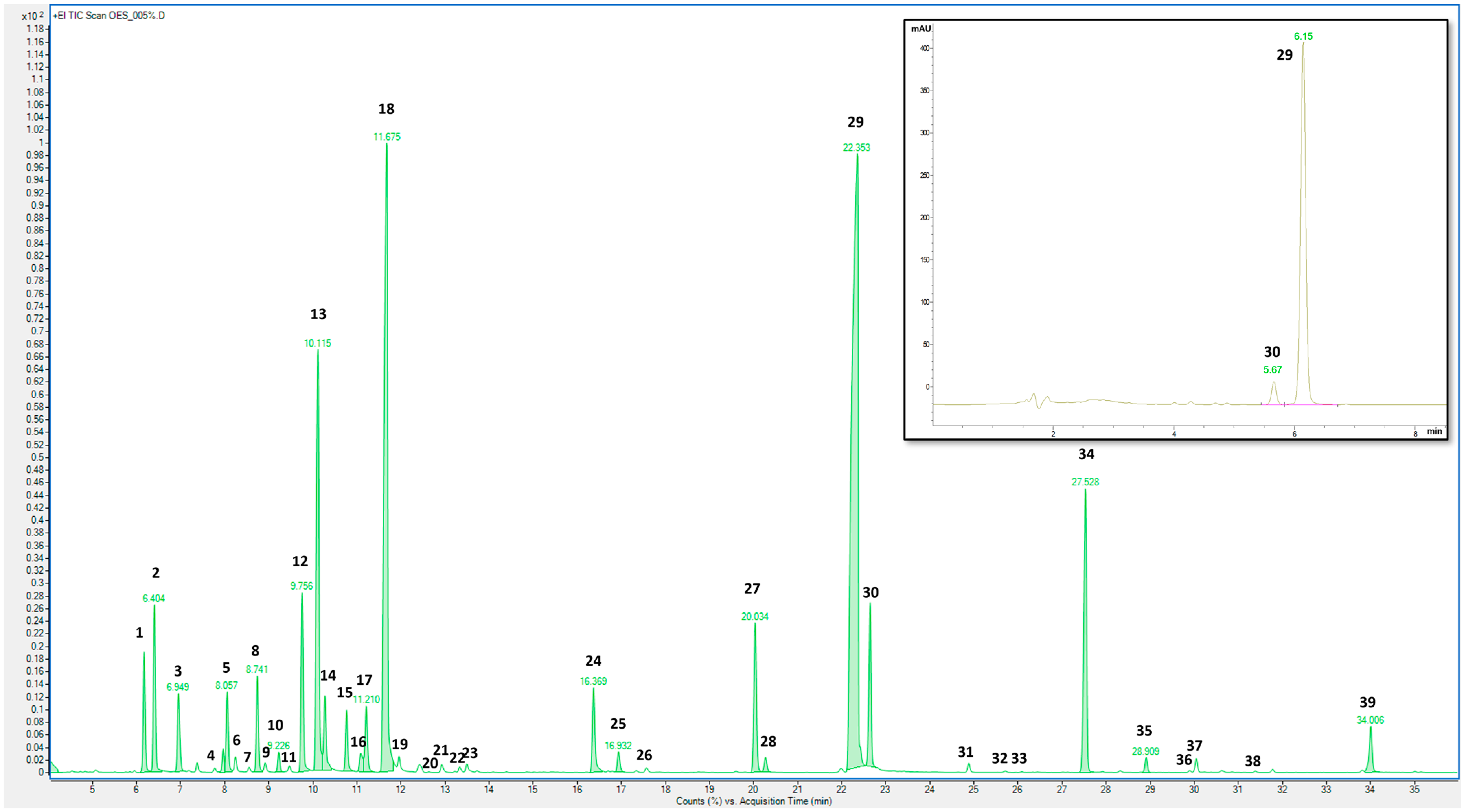Click the 8.741 peak label
This screenshot has width=1466, height=812.
(257, 669)
